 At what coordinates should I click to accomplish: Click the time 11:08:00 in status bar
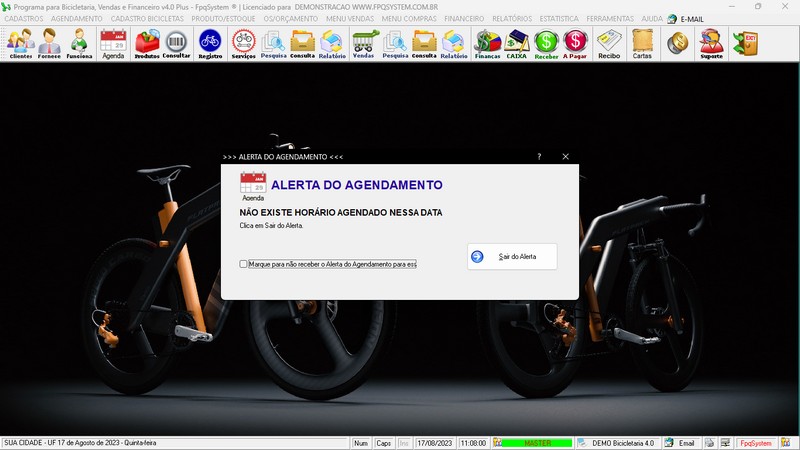pyautogui.click(x=473, y=443)
